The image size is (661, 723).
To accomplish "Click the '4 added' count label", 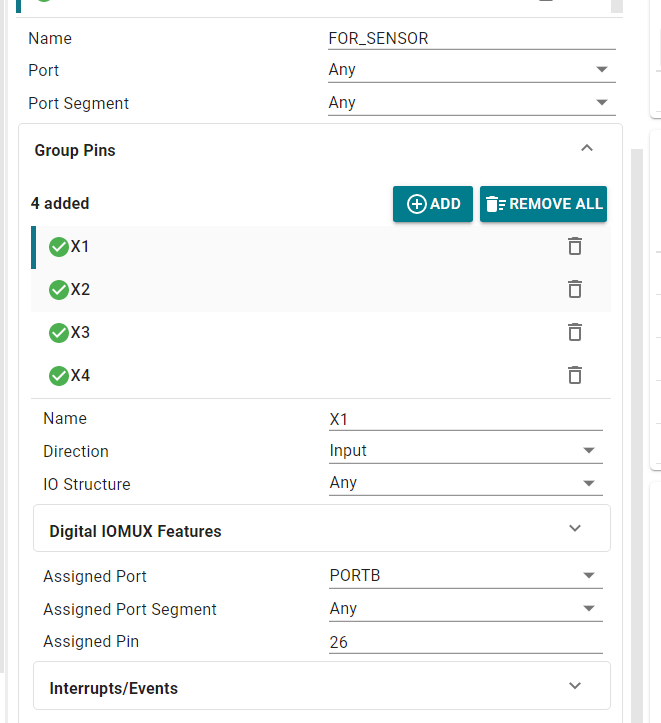I will pyautogui.click(x=60, y=203).
